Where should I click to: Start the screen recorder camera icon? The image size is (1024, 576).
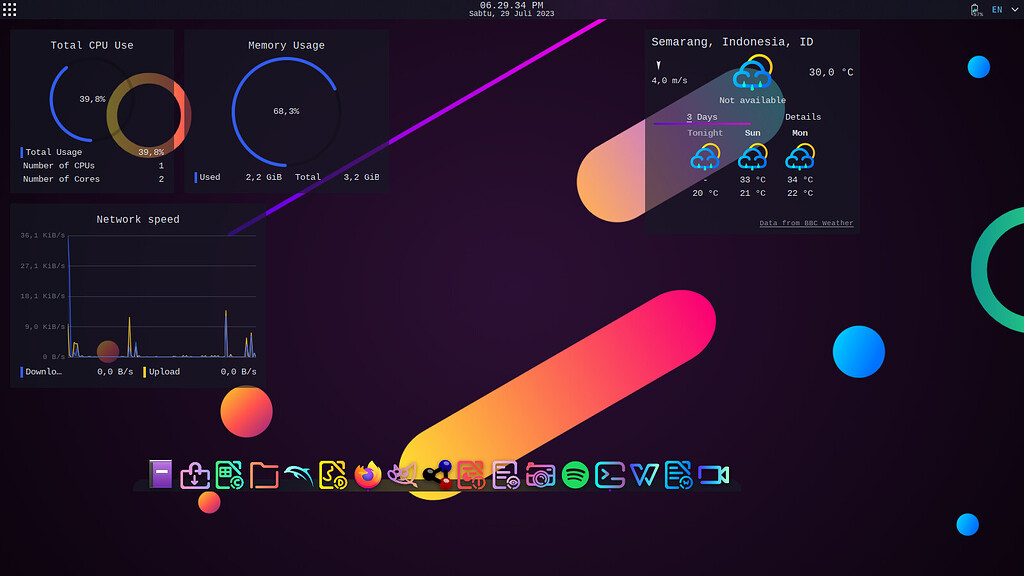click(x=714, y=476)
